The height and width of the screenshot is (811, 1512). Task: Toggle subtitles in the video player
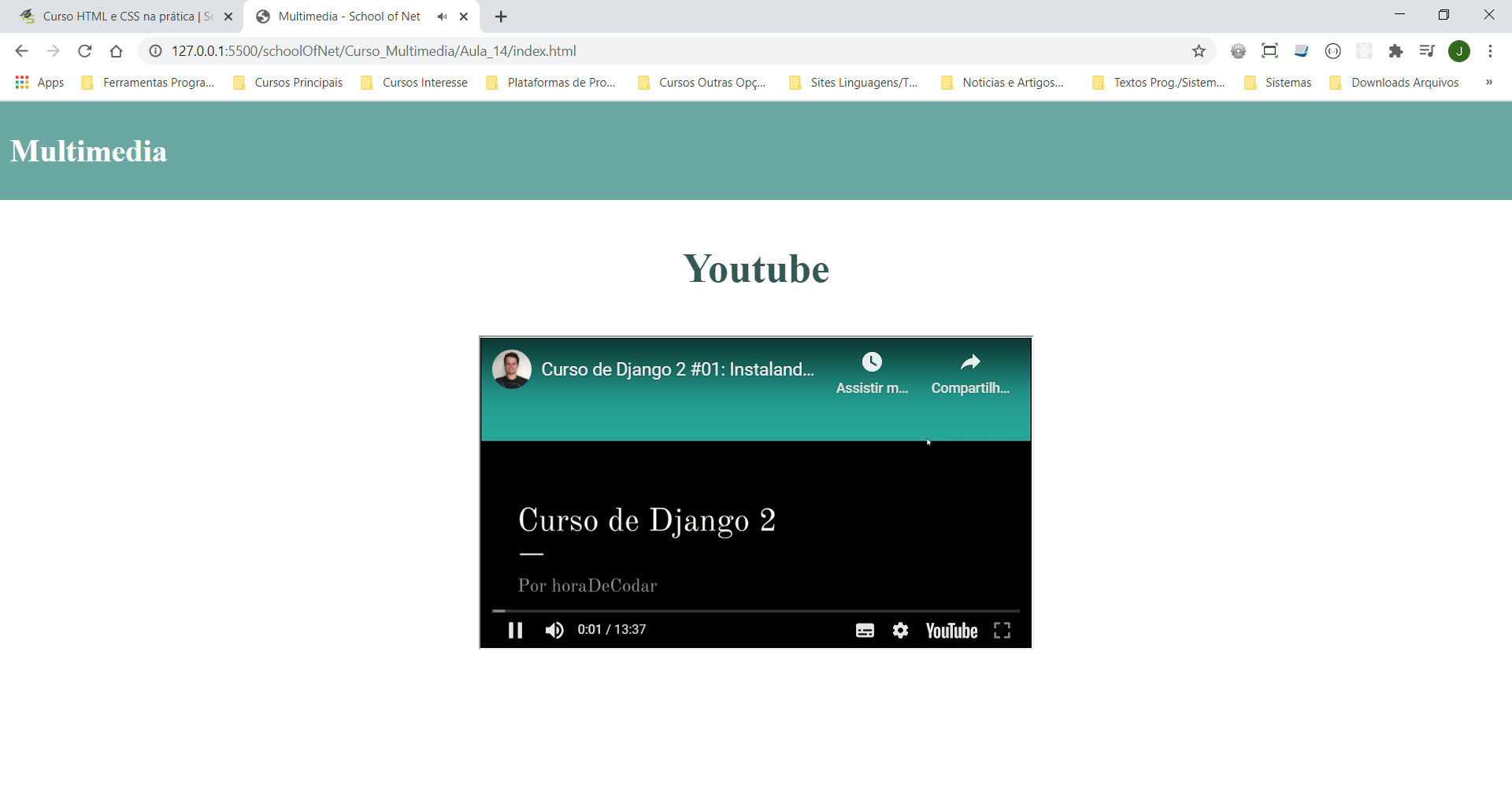[x=865, y=631]
